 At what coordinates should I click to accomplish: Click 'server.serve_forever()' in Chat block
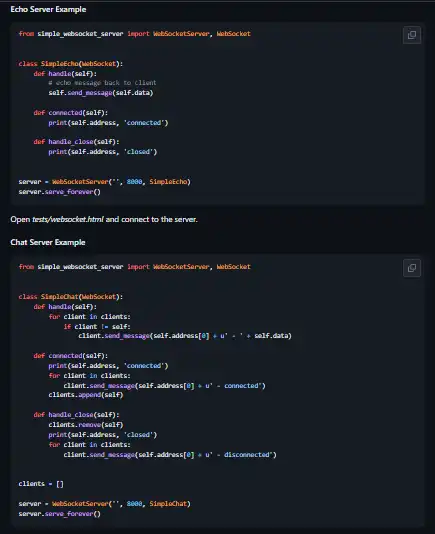coord(60,514)
